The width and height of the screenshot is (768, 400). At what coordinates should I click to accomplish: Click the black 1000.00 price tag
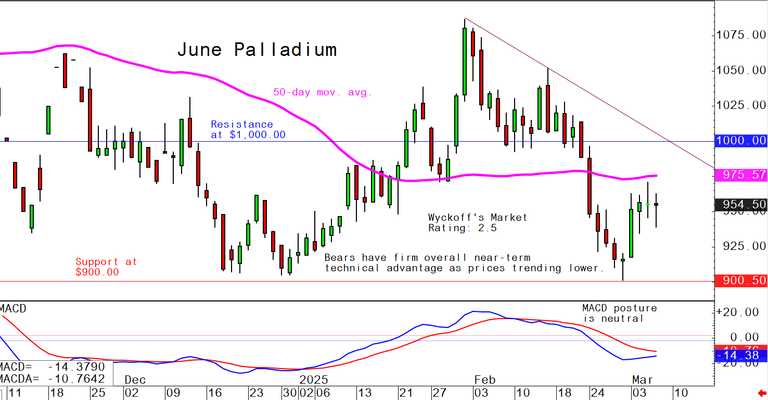click(x=741, y=142)
